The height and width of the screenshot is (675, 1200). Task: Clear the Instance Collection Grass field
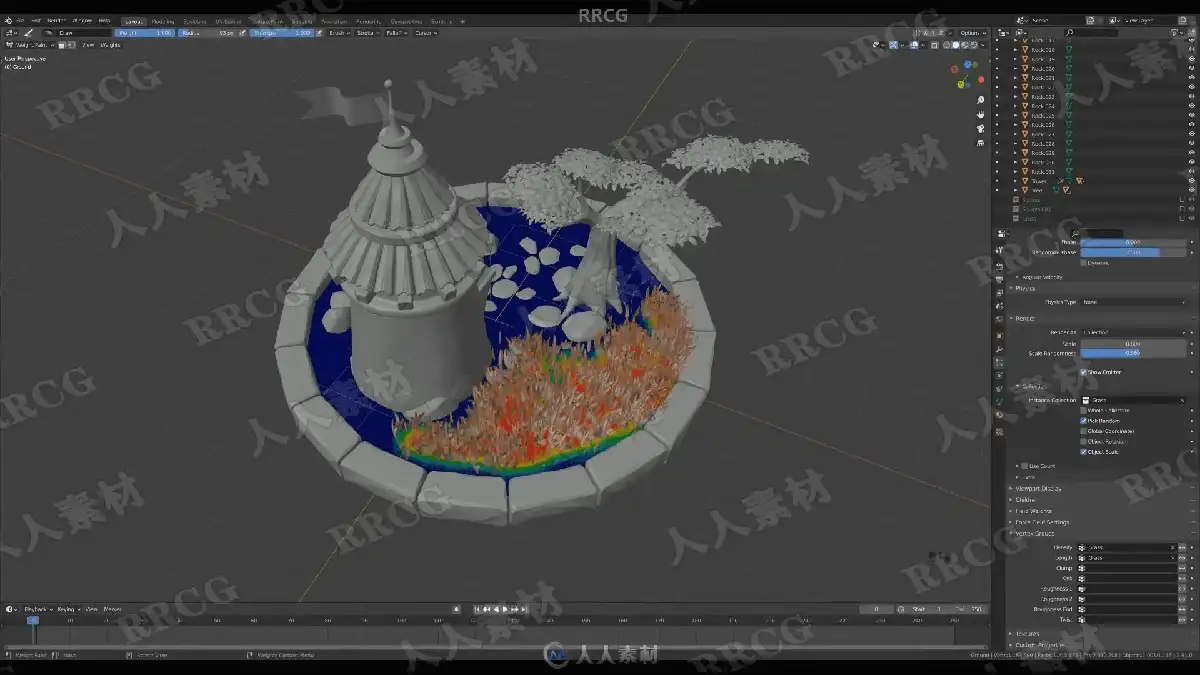pos(1181,400)
